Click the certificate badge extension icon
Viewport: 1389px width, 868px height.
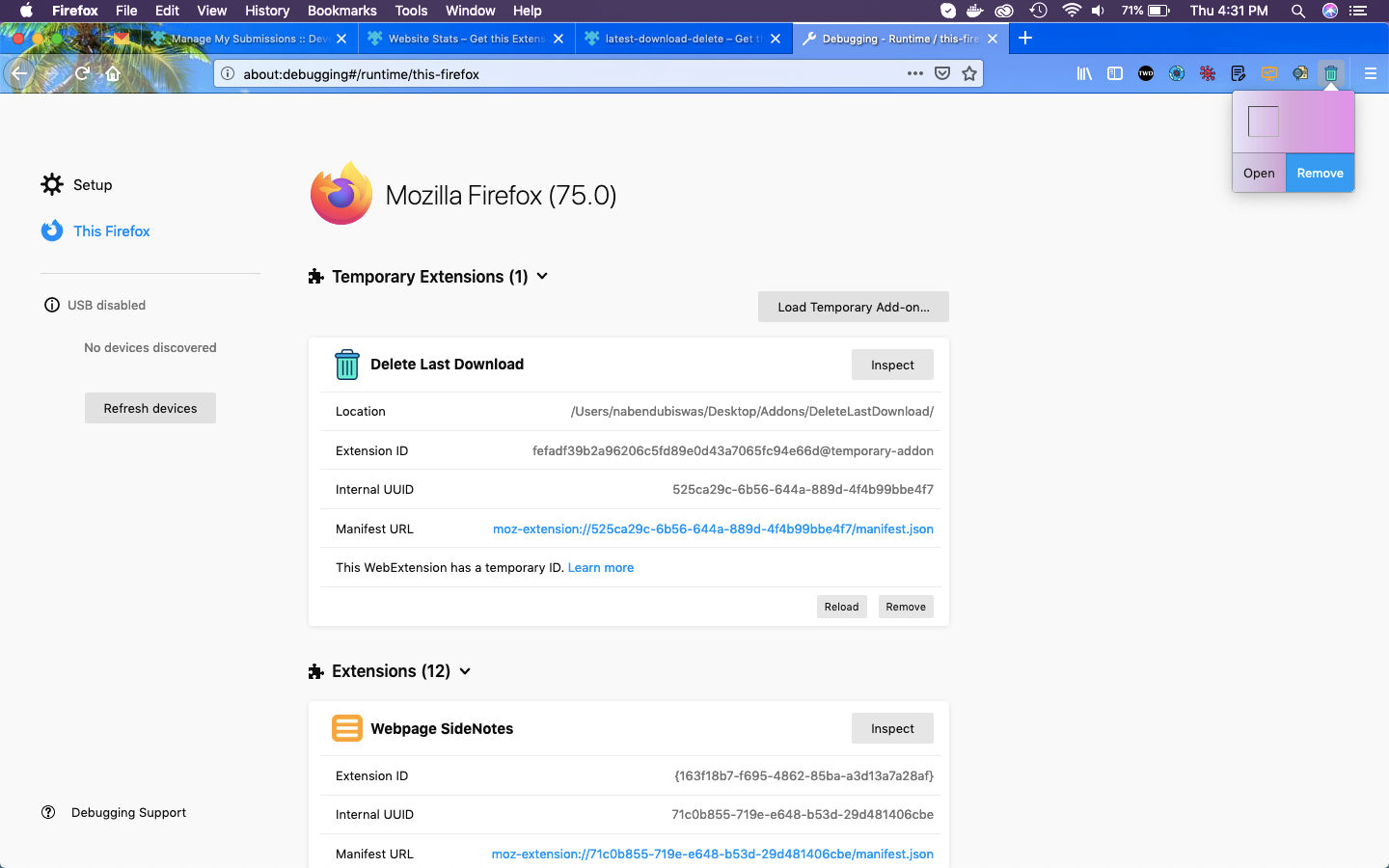tap(1300, 73)
